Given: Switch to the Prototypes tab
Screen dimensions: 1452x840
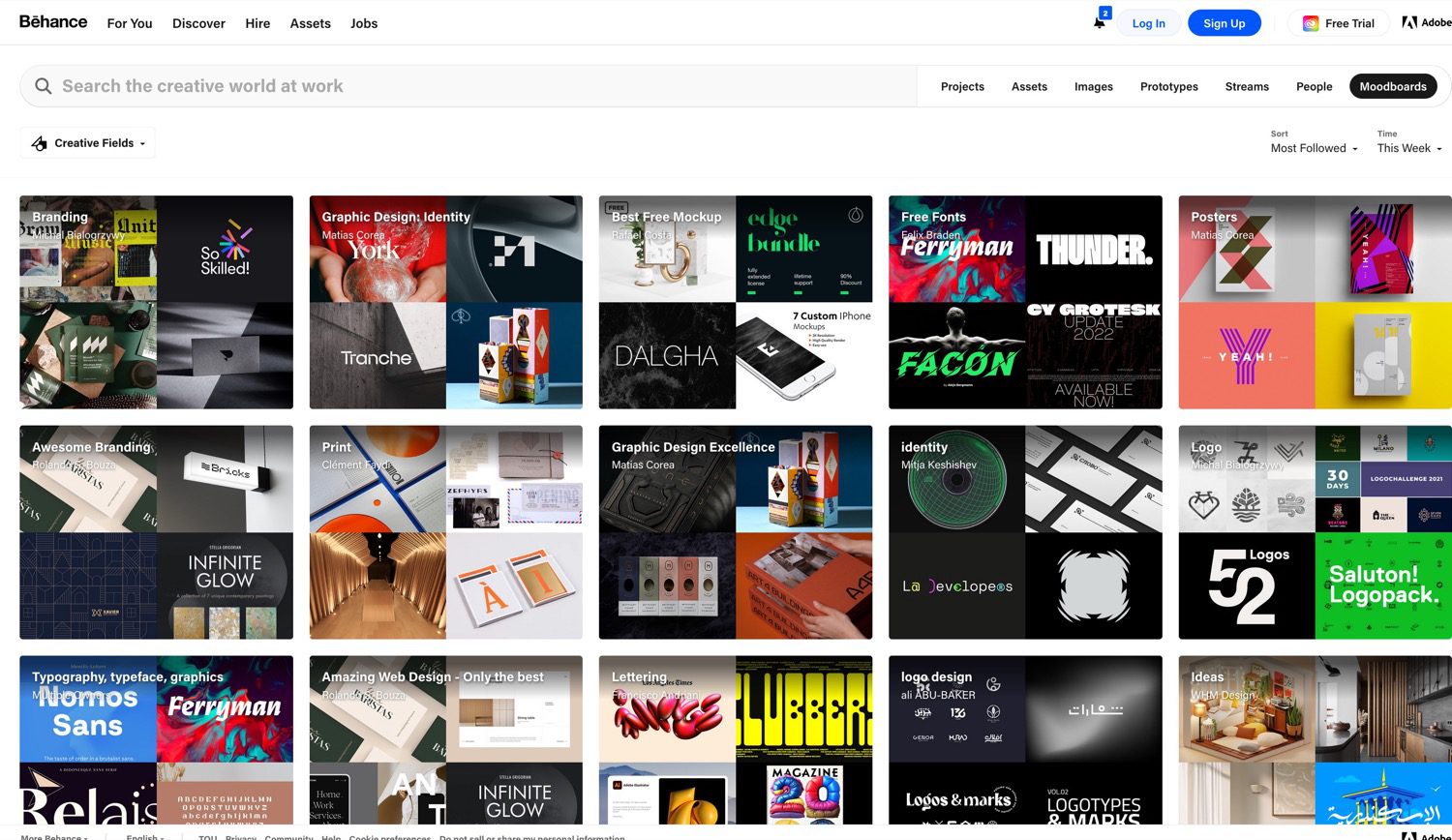Looking at the screenshot, I should [1168, 86].
